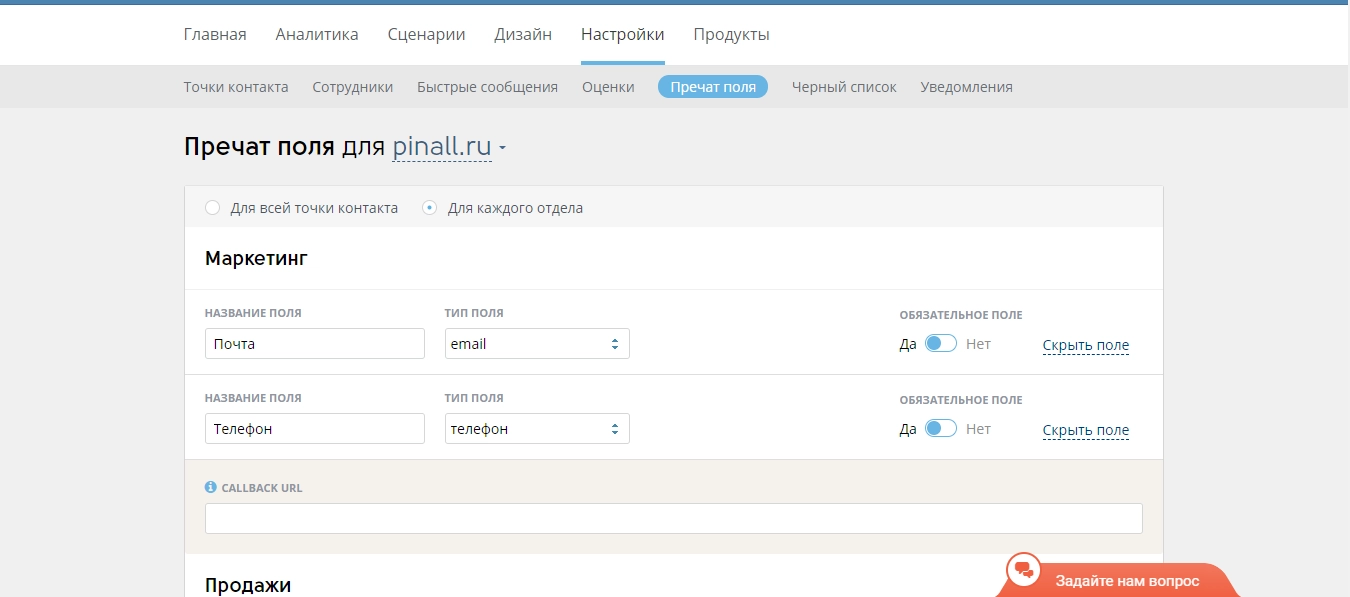Open the Черный список subtab
Screen dimensions: 1350x597
(x=844, y=87)
